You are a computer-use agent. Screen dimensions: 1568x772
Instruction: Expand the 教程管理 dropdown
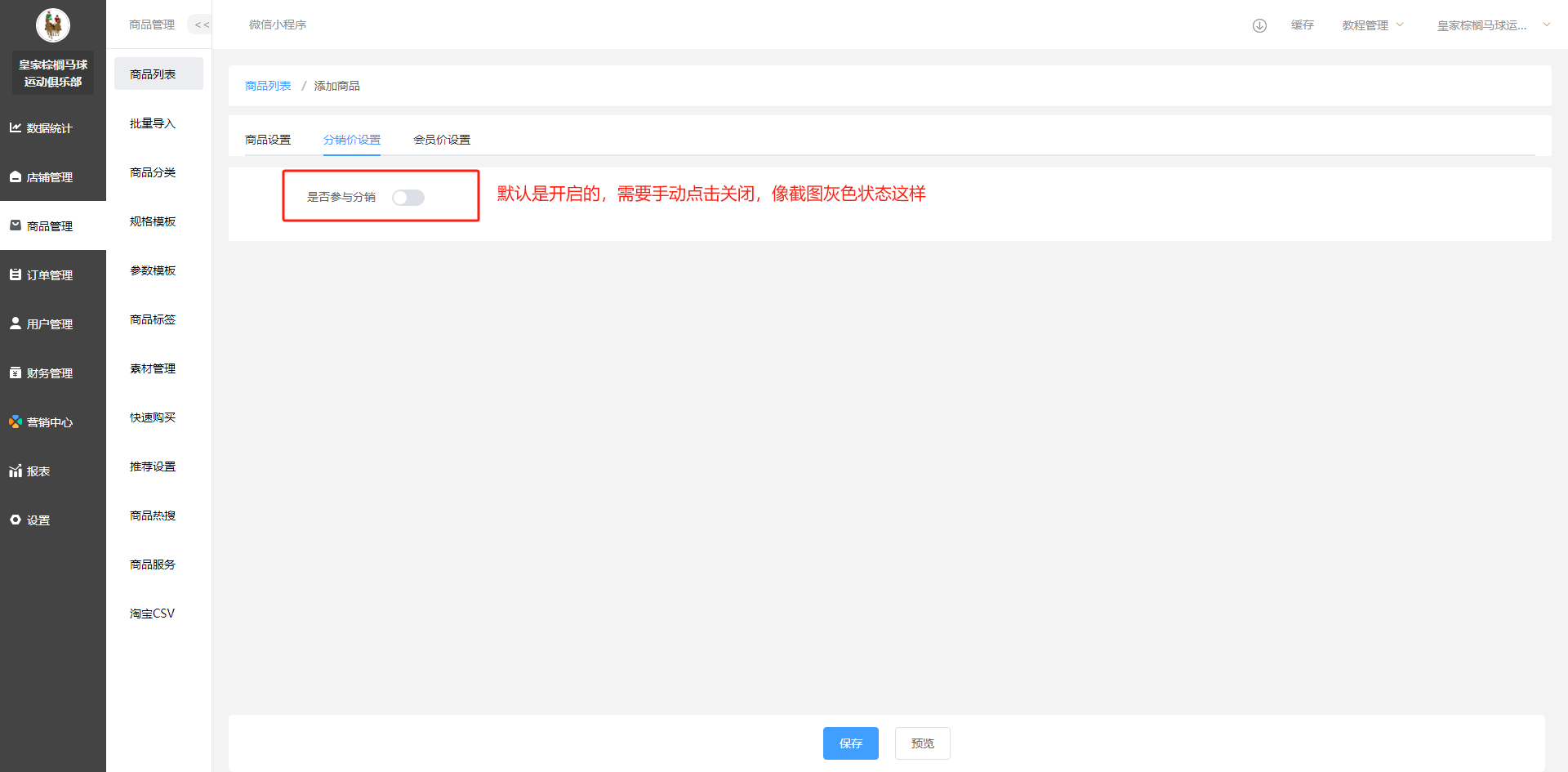point(1372,25)
